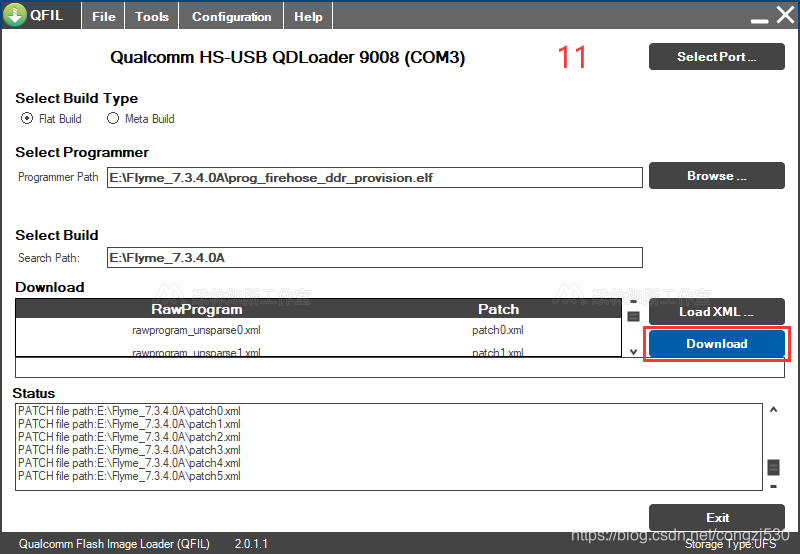
Task: Close the QFIL window
Action: click(785, 15)
